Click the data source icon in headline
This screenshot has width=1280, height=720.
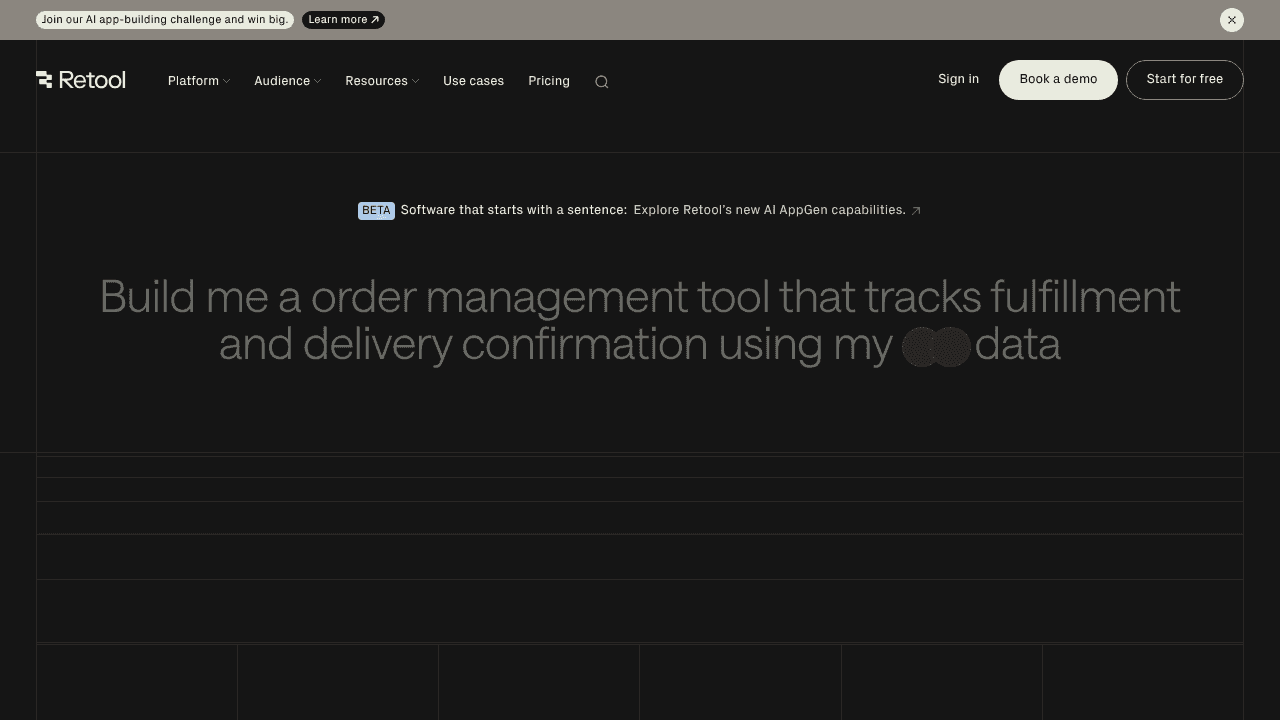(x=936, y=346)
